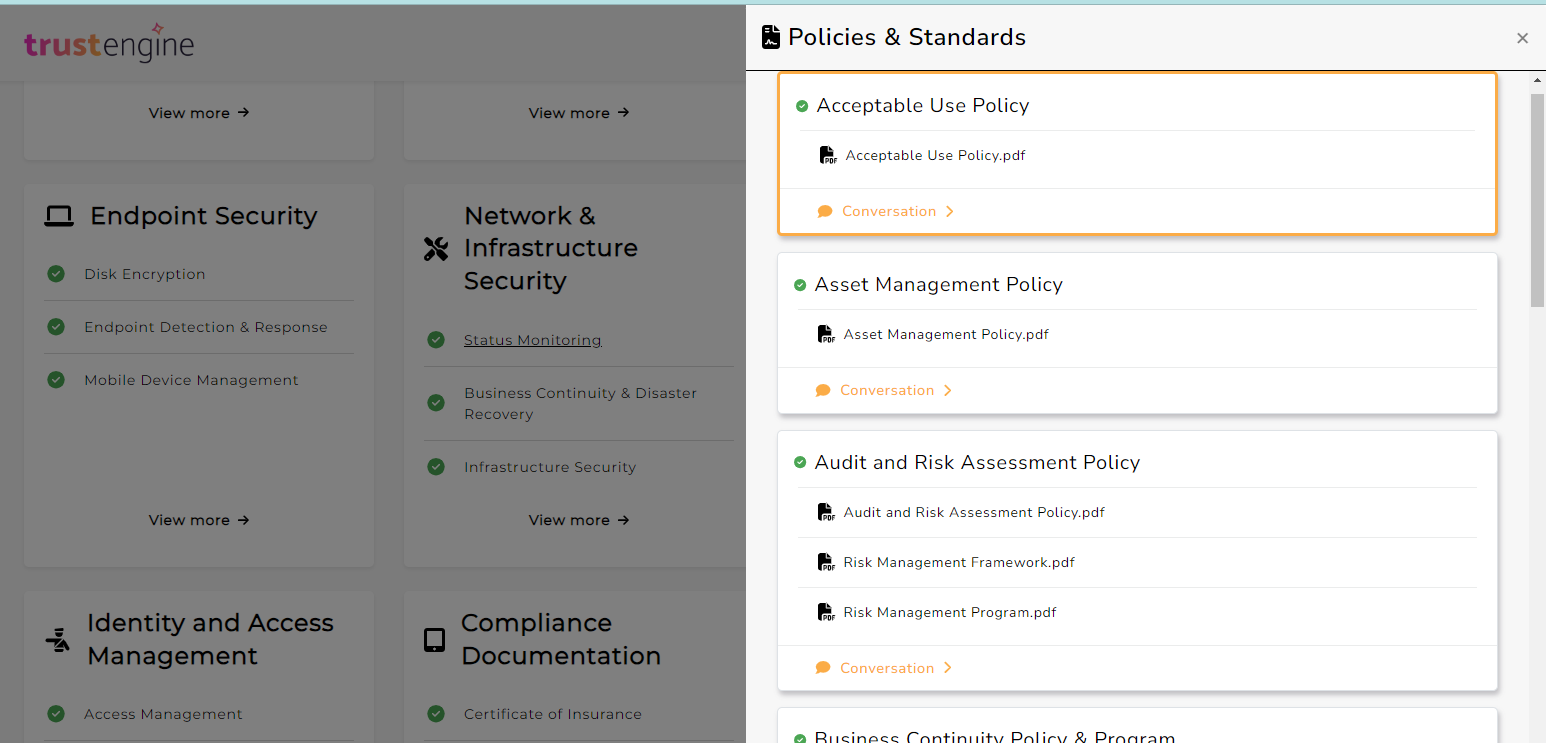Open Asset Management Policy.pdf
The height and width of the screenshot is (743, 1546).
[946, 334]
